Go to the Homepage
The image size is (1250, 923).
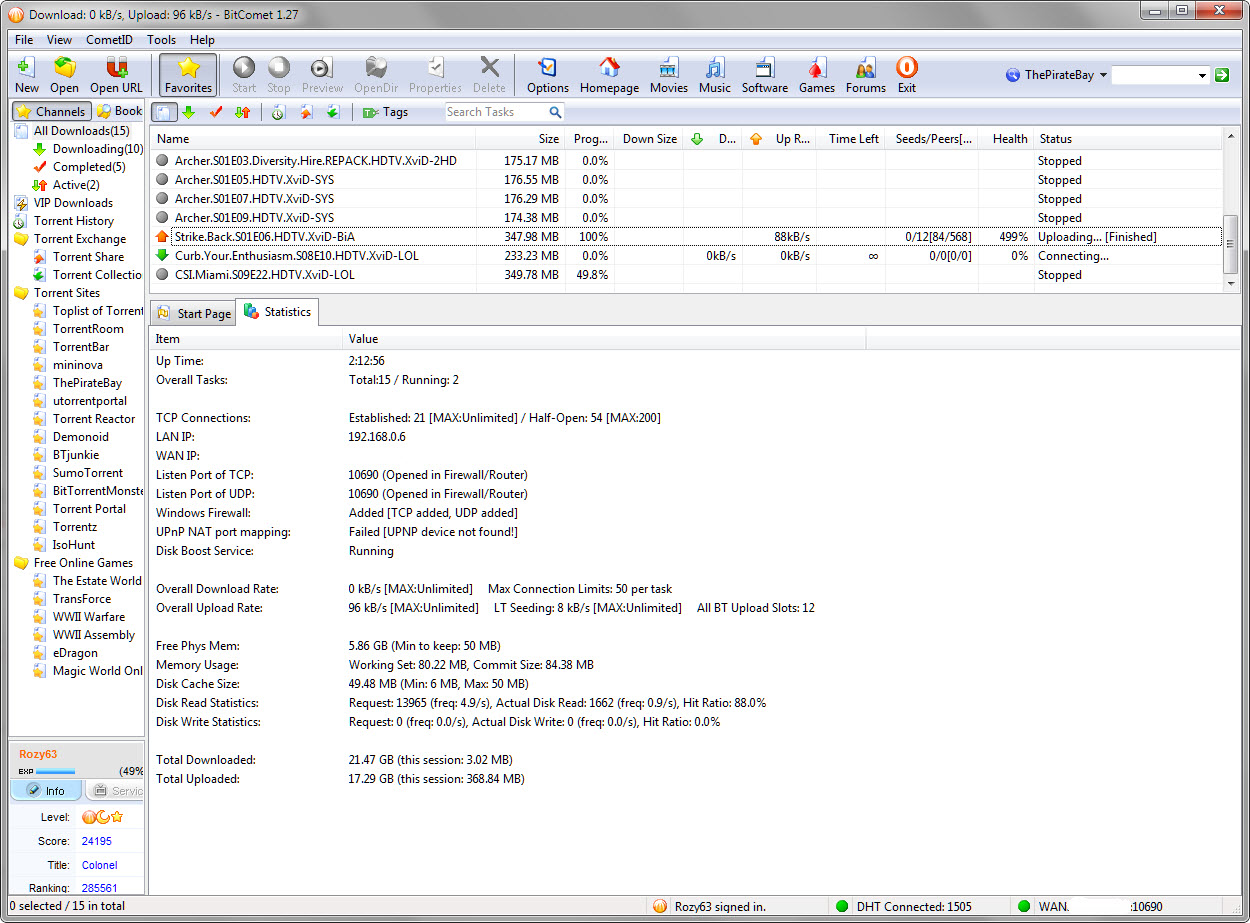tap(609, 75)
